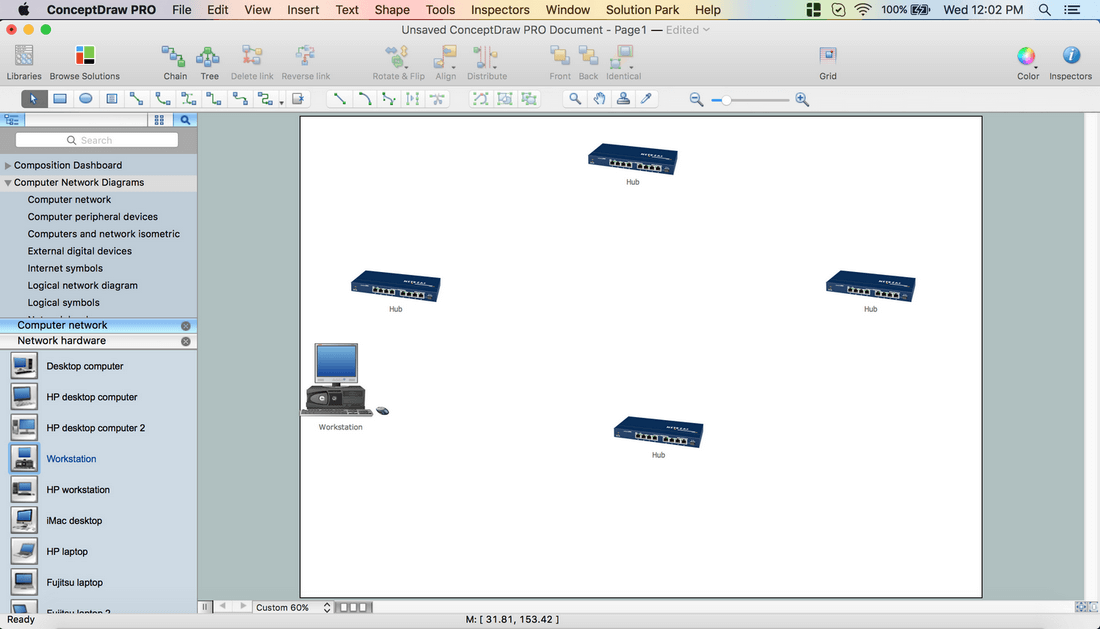Select the iMac desktop library shape

pyautogui.click(x=74, y=521)
